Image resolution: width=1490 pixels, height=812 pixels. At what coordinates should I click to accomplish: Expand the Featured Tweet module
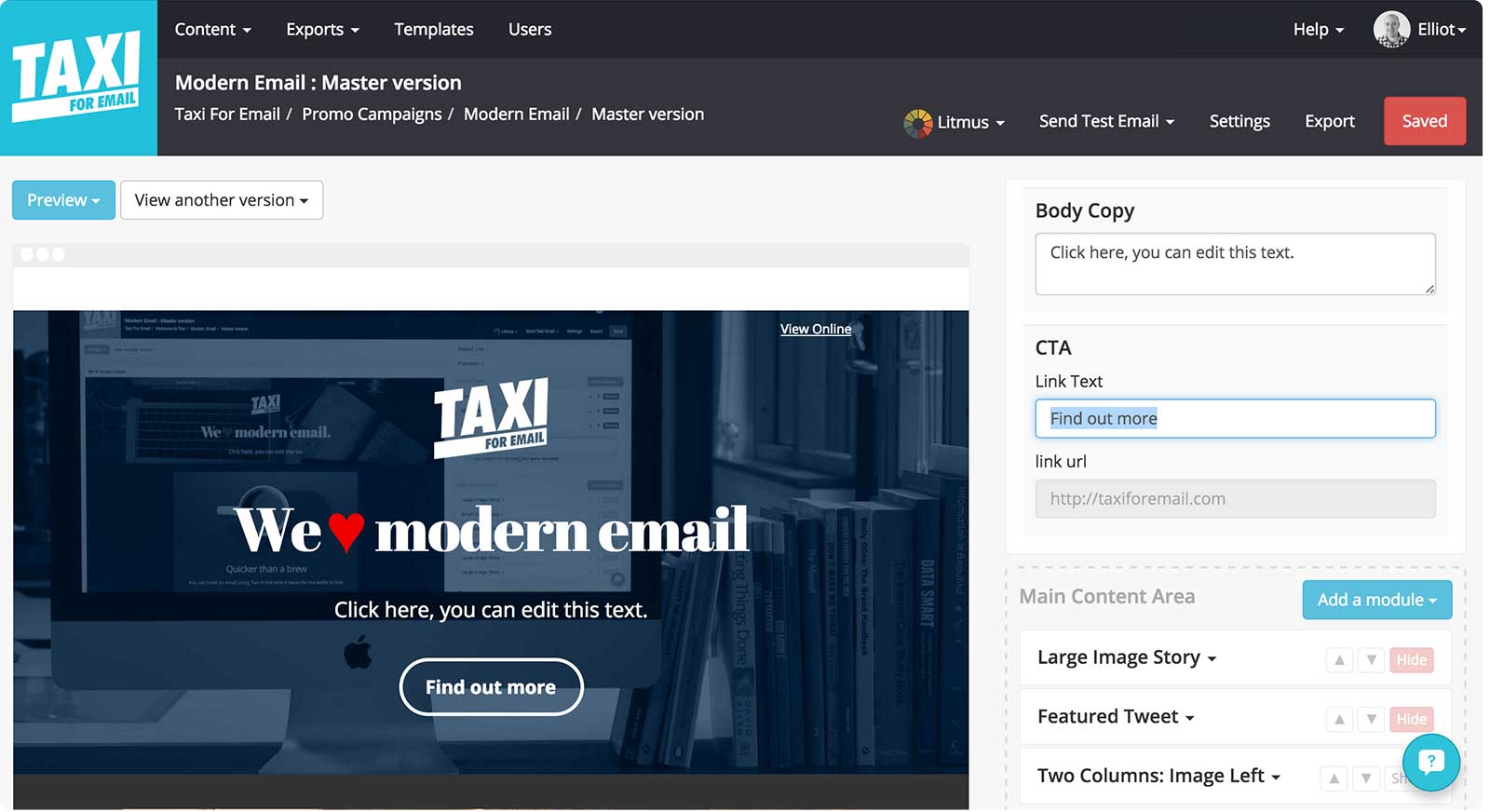tap(1116, 716)
